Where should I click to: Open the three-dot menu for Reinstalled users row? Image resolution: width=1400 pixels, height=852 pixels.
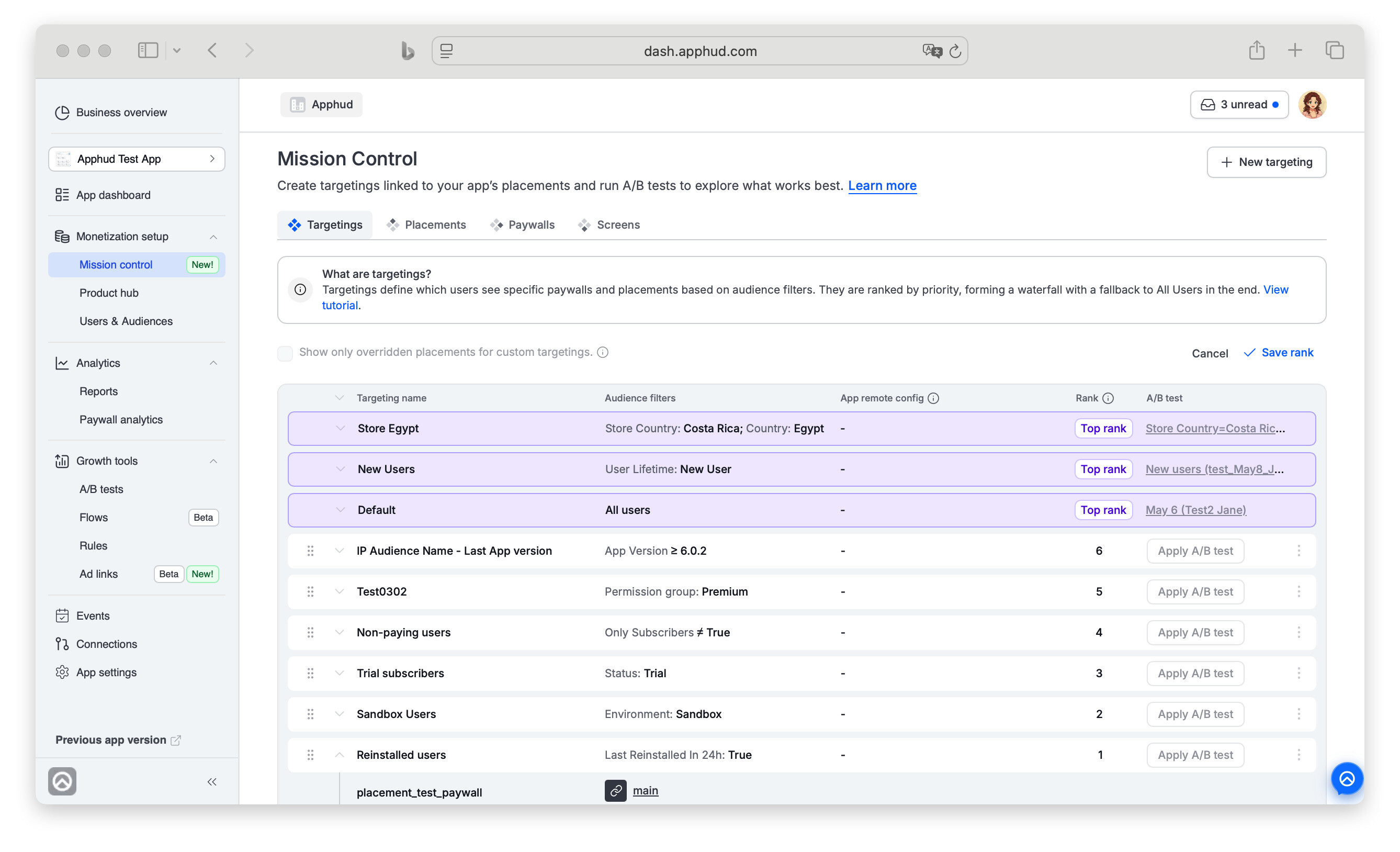[1299, 755]
